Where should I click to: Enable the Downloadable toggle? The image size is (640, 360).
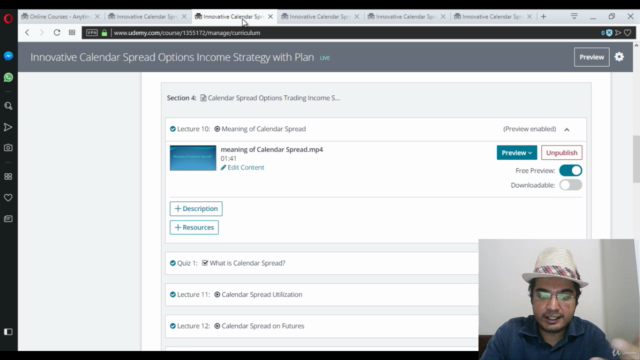[571, 185]
